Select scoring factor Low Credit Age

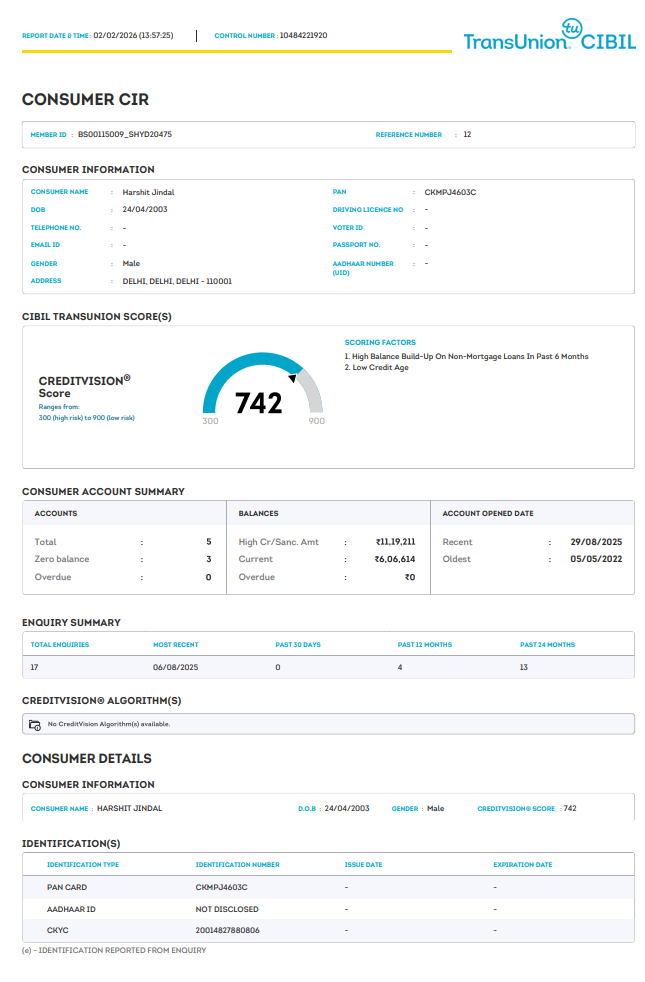pyautogui.click(x=376, y=368)
